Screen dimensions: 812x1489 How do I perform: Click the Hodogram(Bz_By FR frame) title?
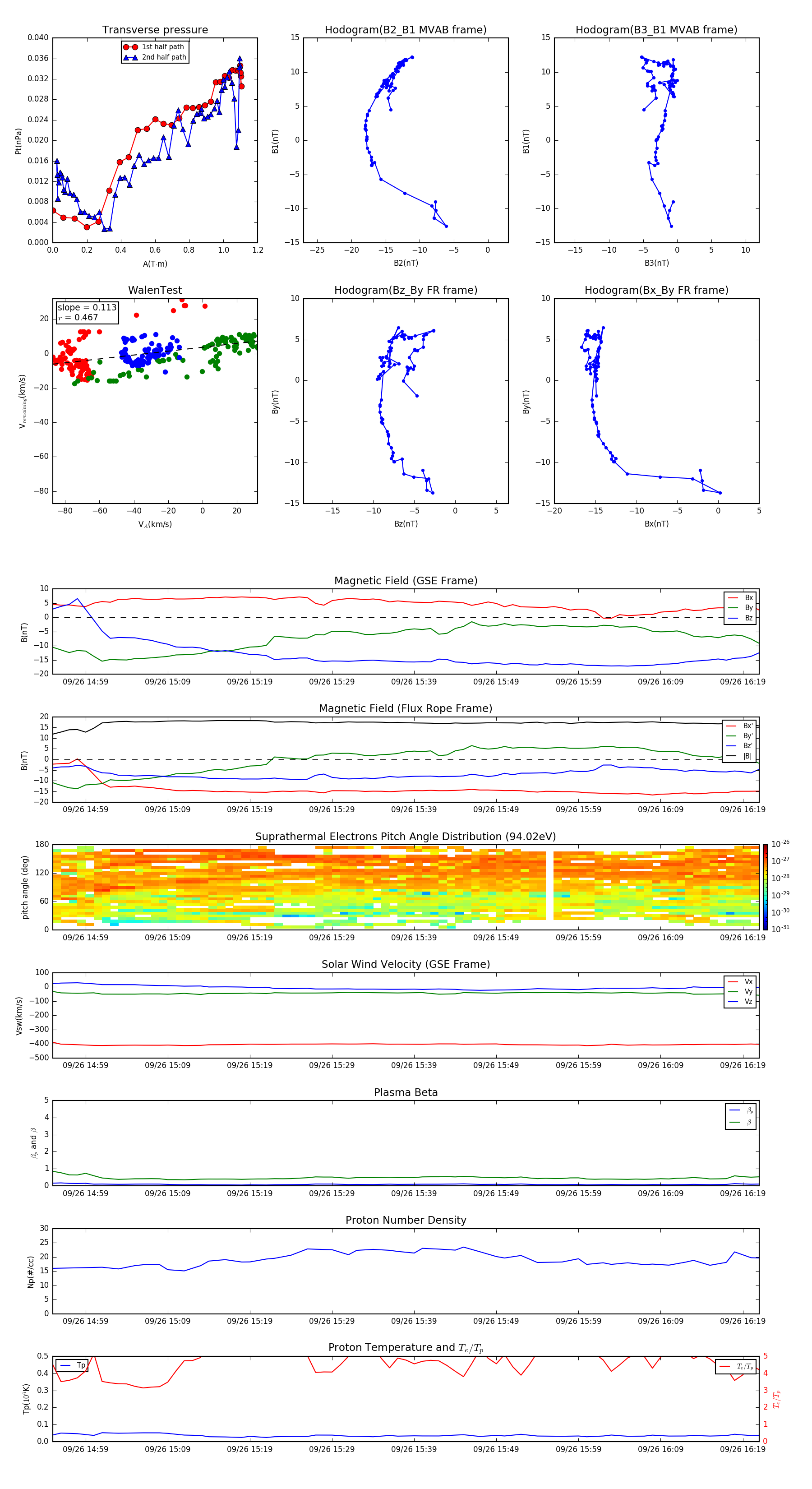pos(406,290)
